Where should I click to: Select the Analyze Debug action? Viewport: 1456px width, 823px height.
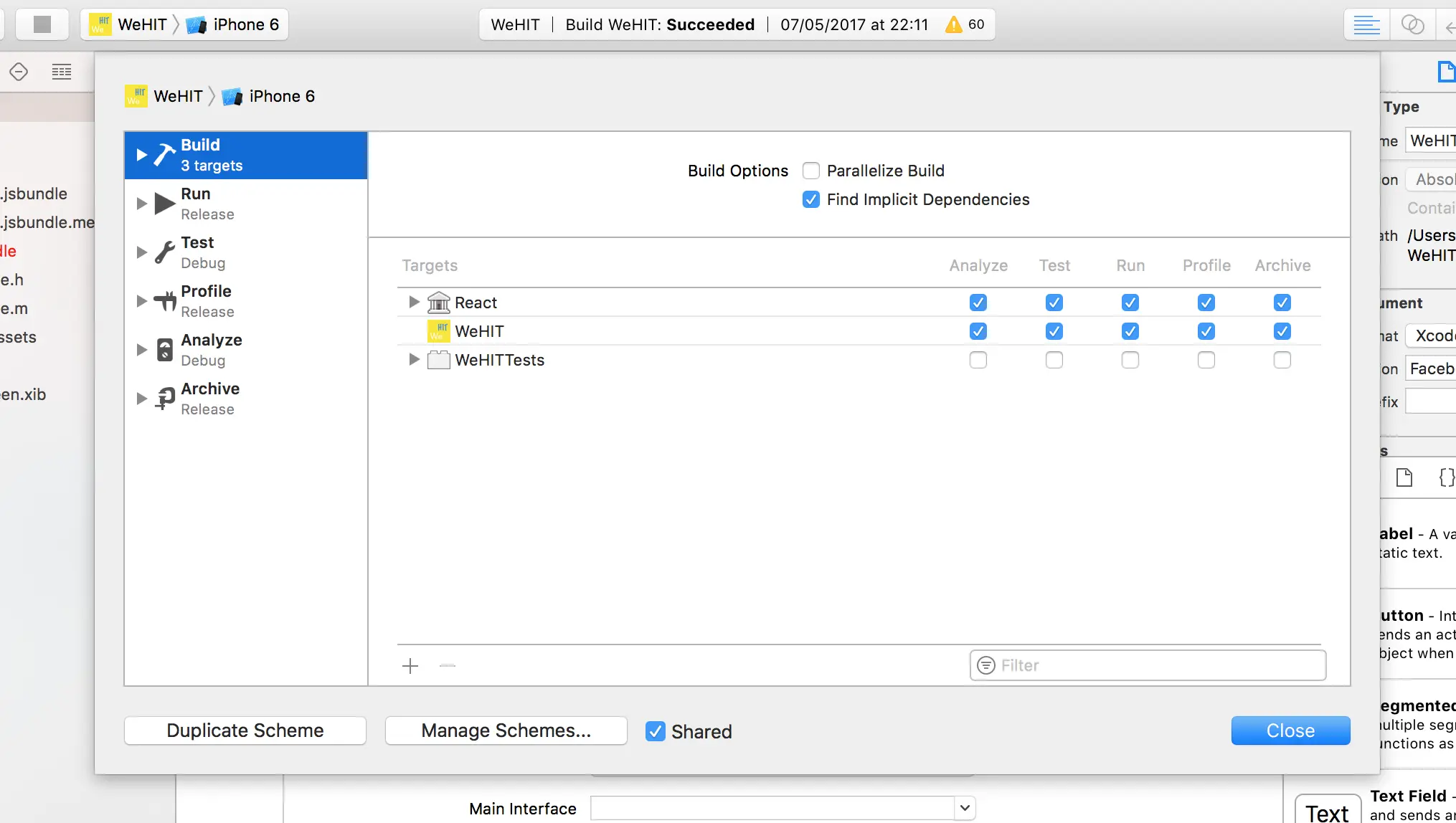tap(246, 350)
